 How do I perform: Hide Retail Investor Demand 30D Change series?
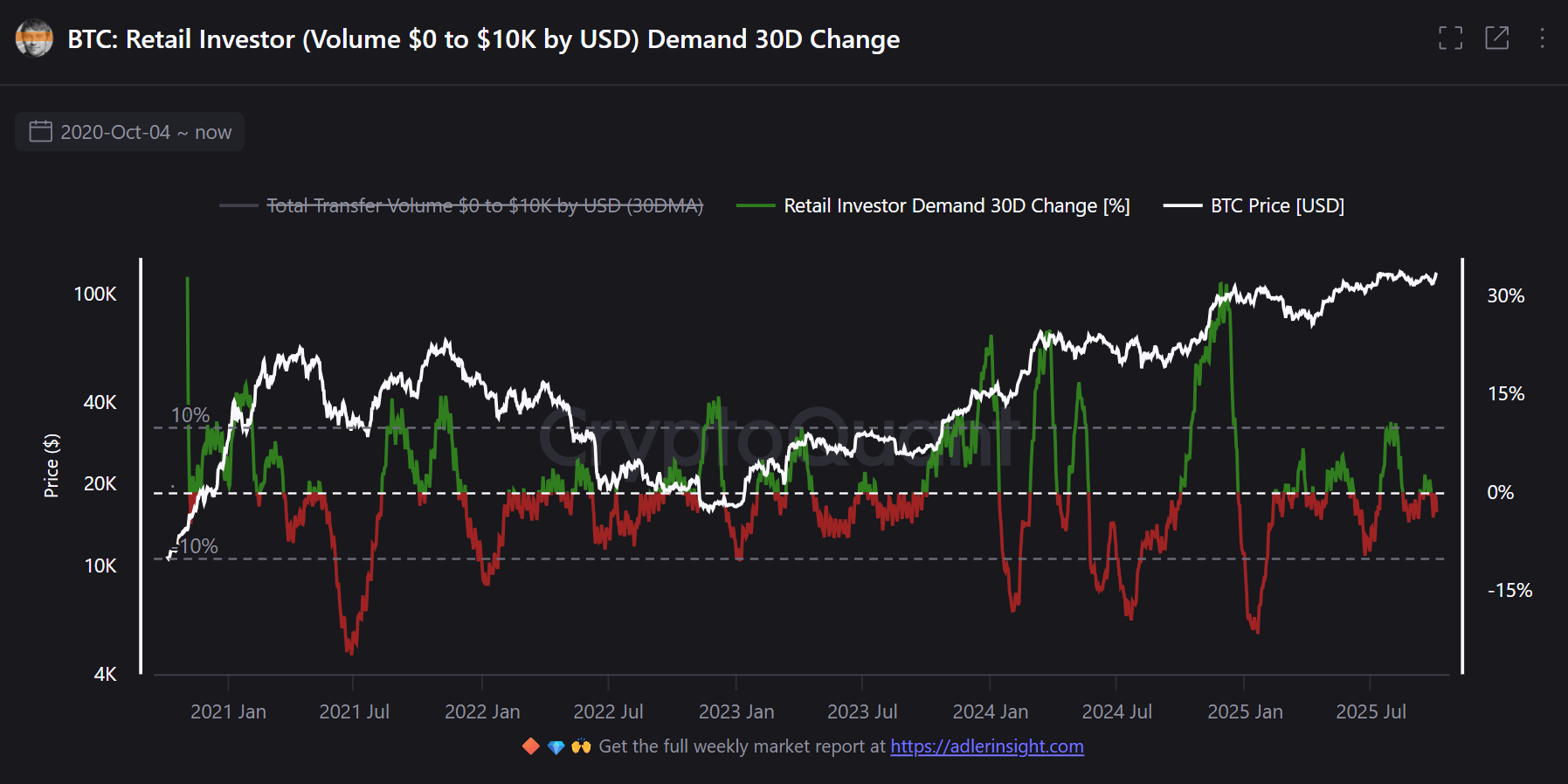957,205
